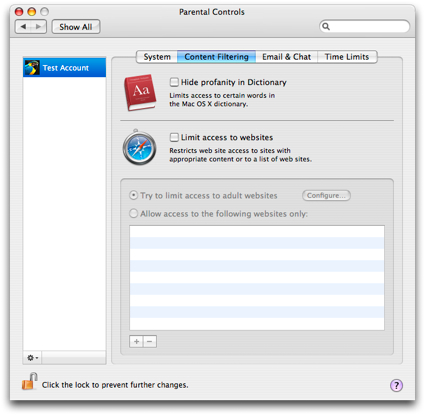The height and width of the screenshot is (415, 425).
Task: Go back with the left arrow
Action: pos(23,27)
